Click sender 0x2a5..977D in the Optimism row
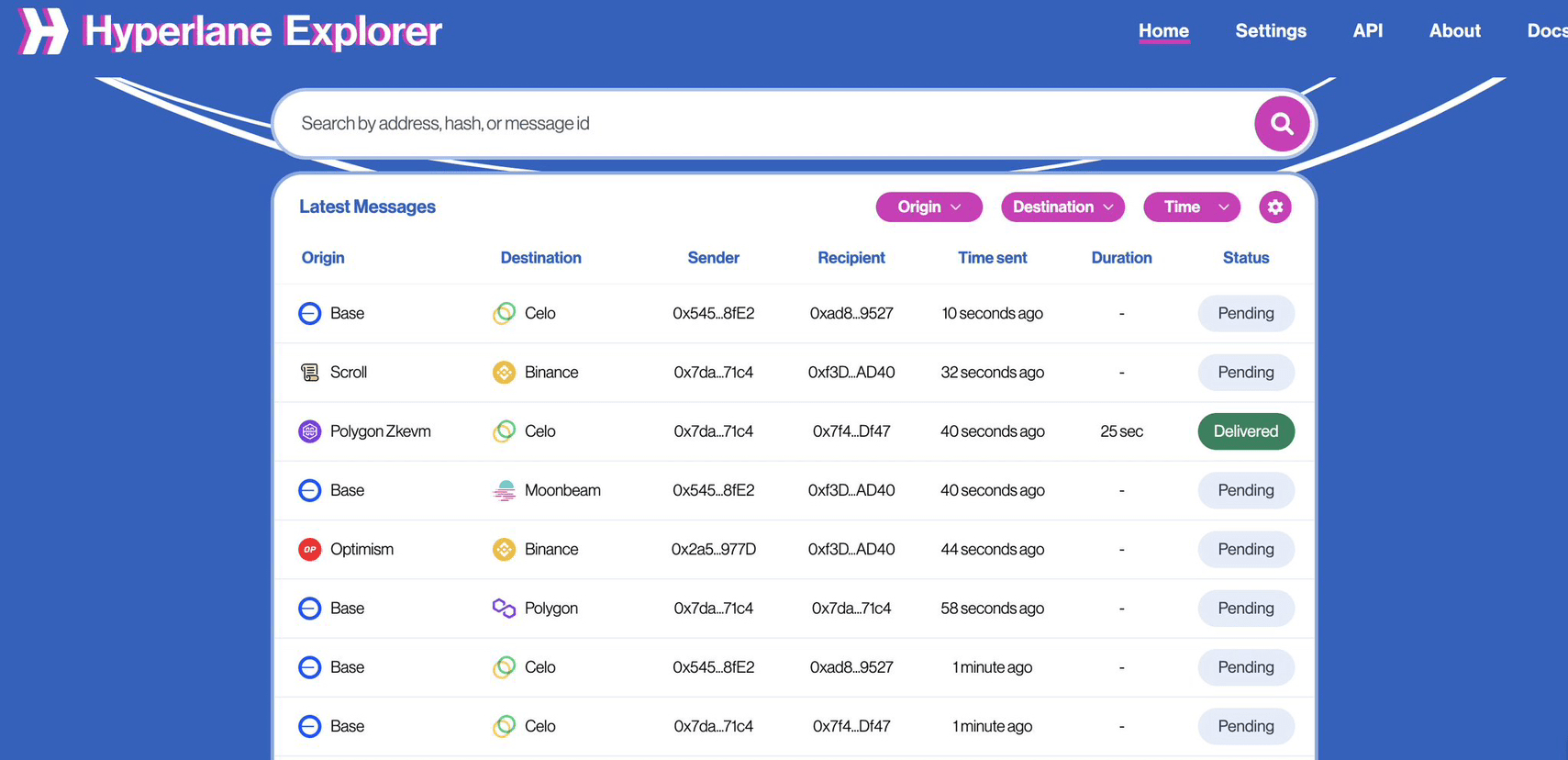1568x760 pixels. tap(713, 550)
